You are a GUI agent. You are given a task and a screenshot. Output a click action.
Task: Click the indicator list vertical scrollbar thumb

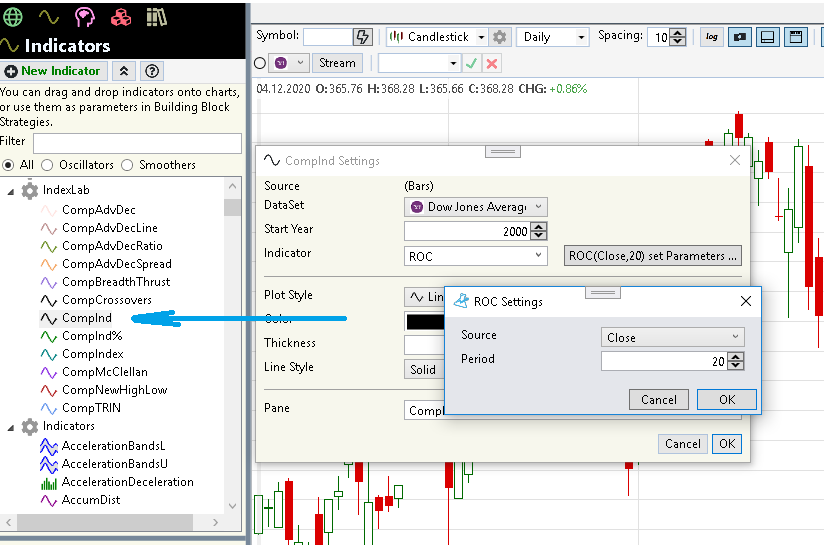[x=232, y=207]
